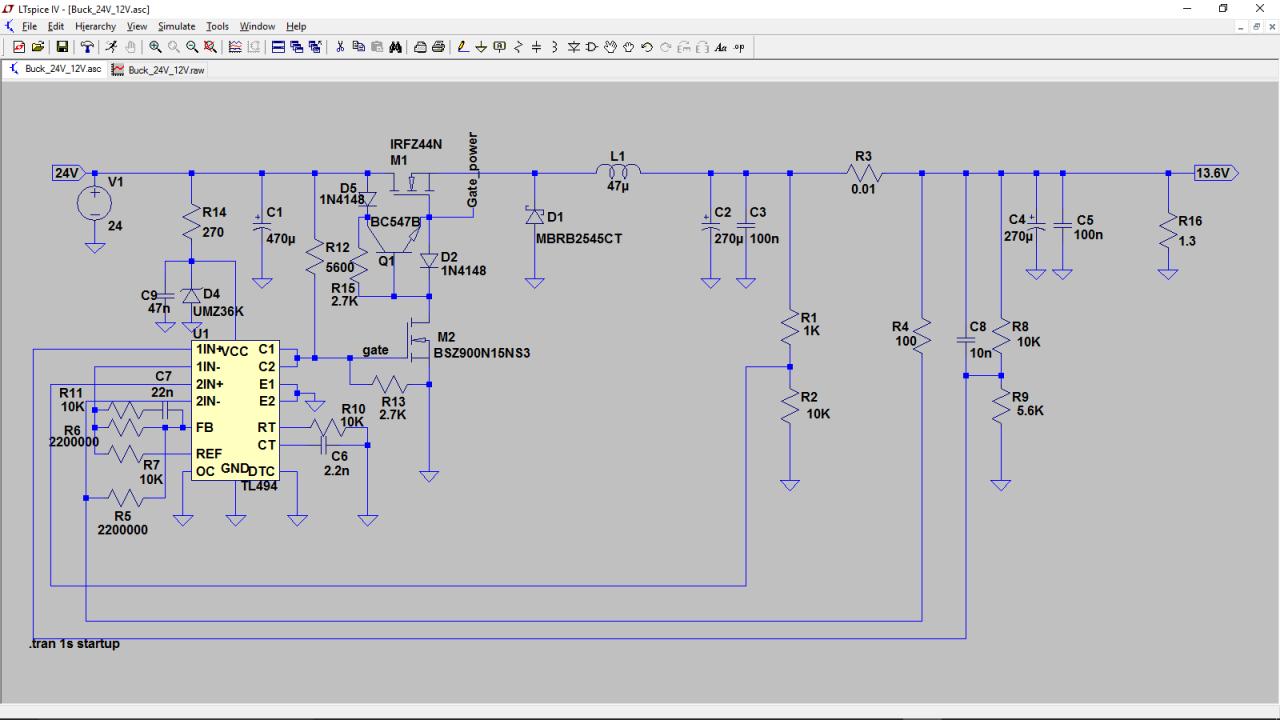Open Print Setup from the toolbar
The width and height of the screenshot is (1280, 720).
coord(420,47)
